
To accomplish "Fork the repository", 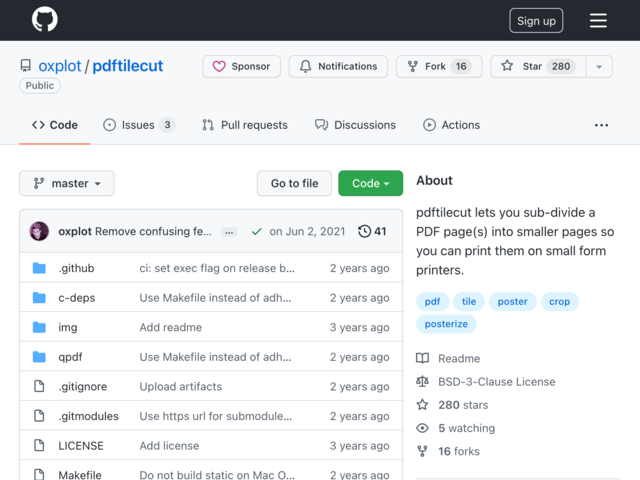I will (439, 66).
